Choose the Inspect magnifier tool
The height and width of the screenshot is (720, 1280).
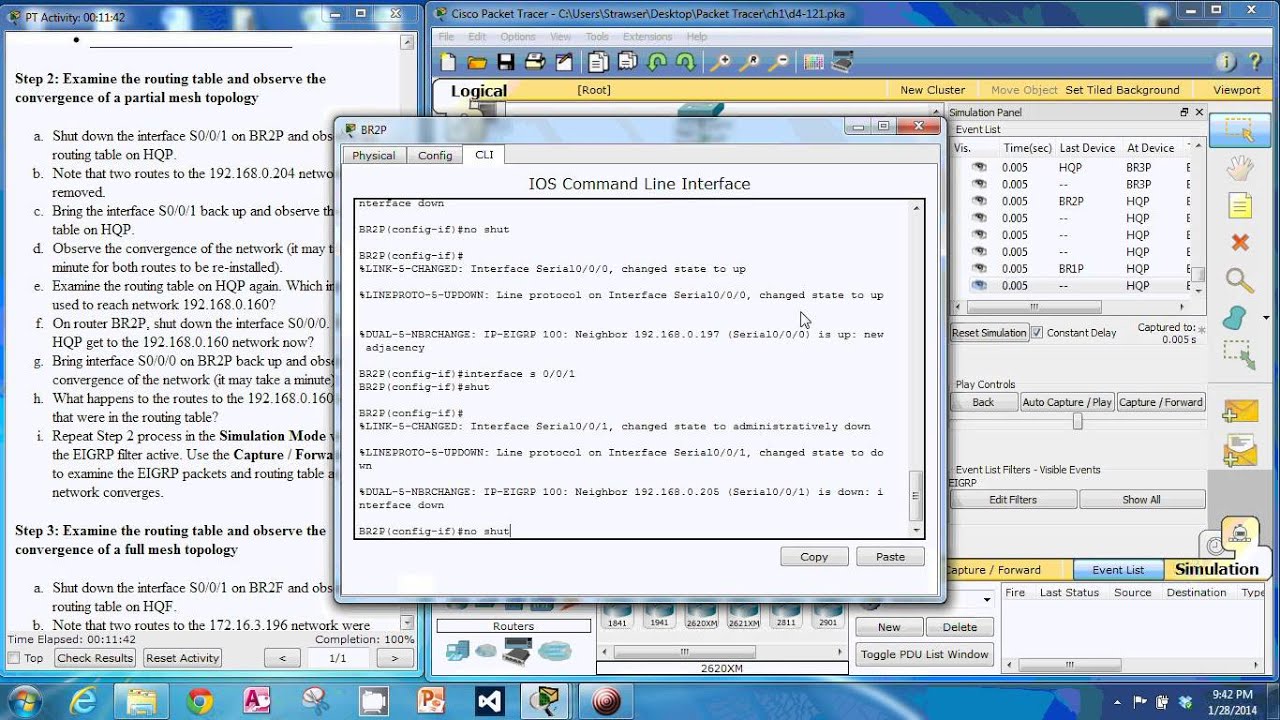pos(1240,281)
